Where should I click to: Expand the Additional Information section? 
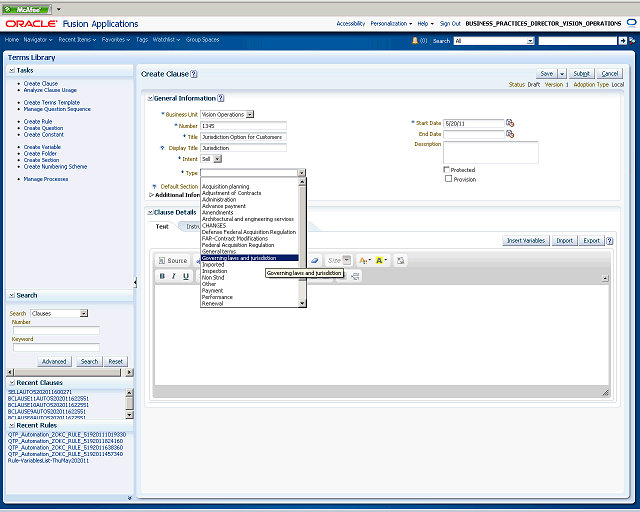151,195
